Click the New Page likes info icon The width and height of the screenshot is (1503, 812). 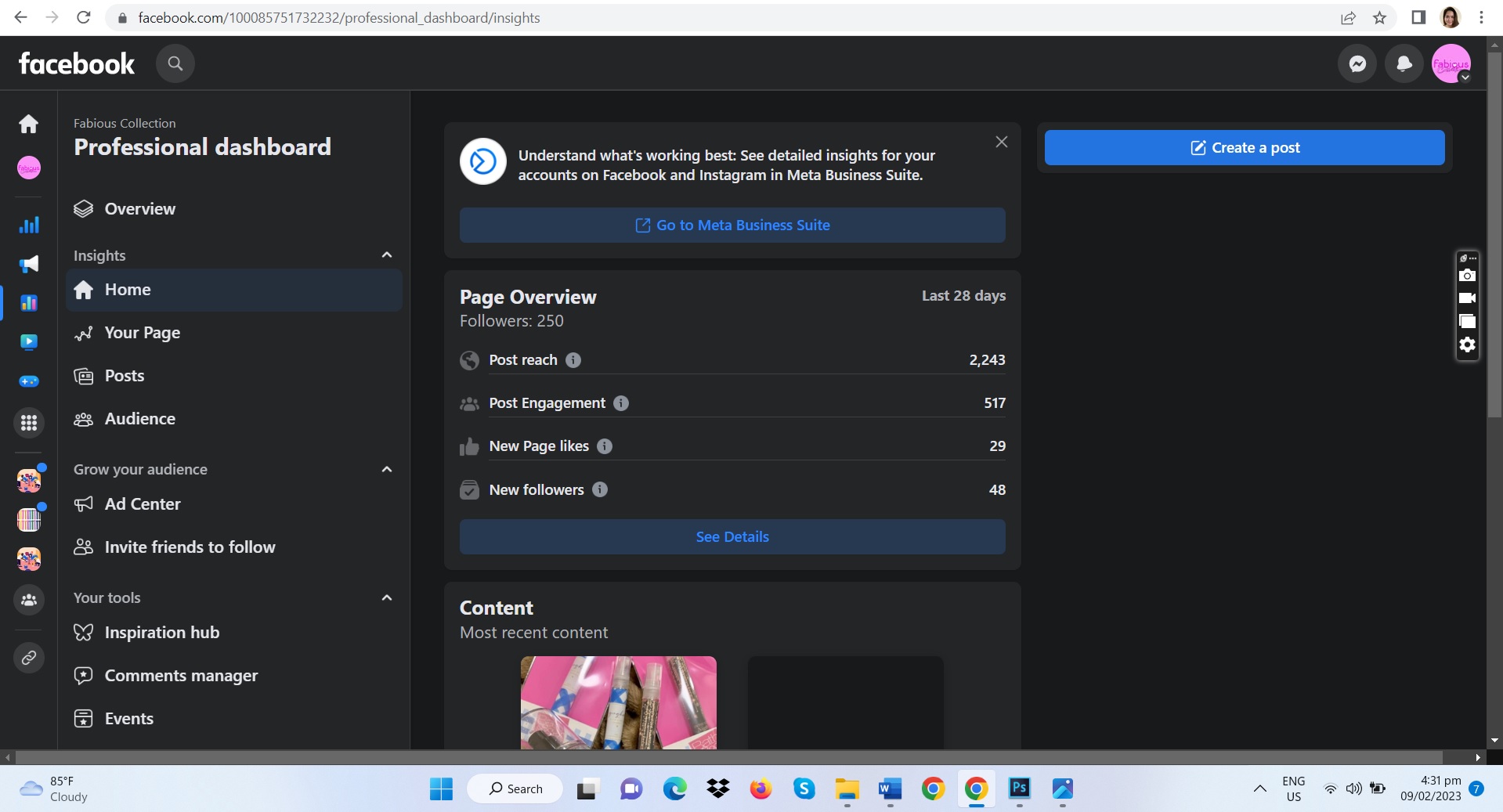coord(605,446)
